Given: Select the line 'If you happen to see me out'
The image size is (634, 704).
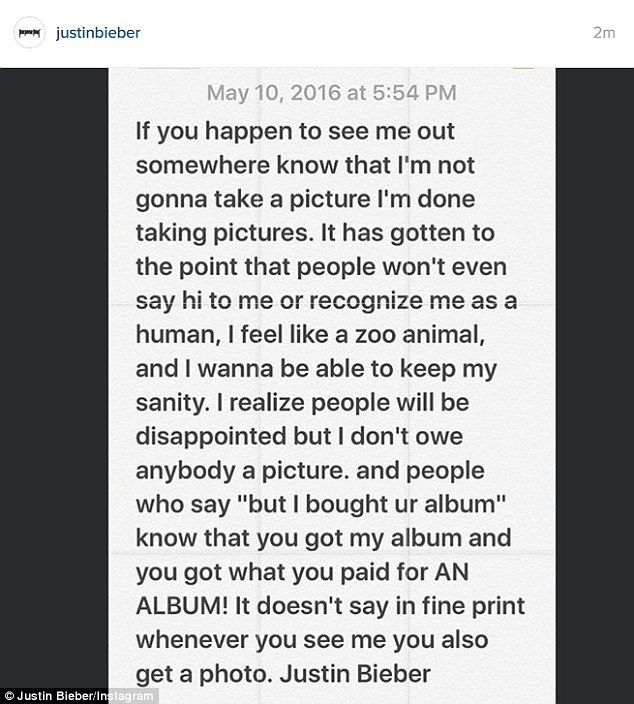Looking at the screenshot, I should (x=295, y=133).
